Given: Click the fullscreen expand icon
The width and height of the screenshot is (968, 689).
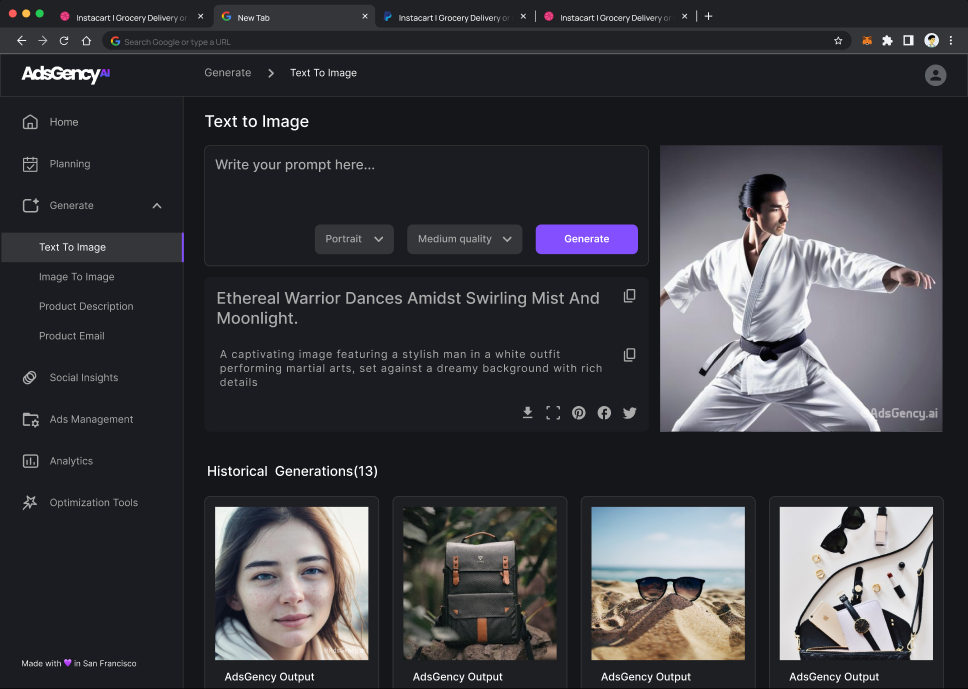Looking at the screenshot, I should 553,413.
